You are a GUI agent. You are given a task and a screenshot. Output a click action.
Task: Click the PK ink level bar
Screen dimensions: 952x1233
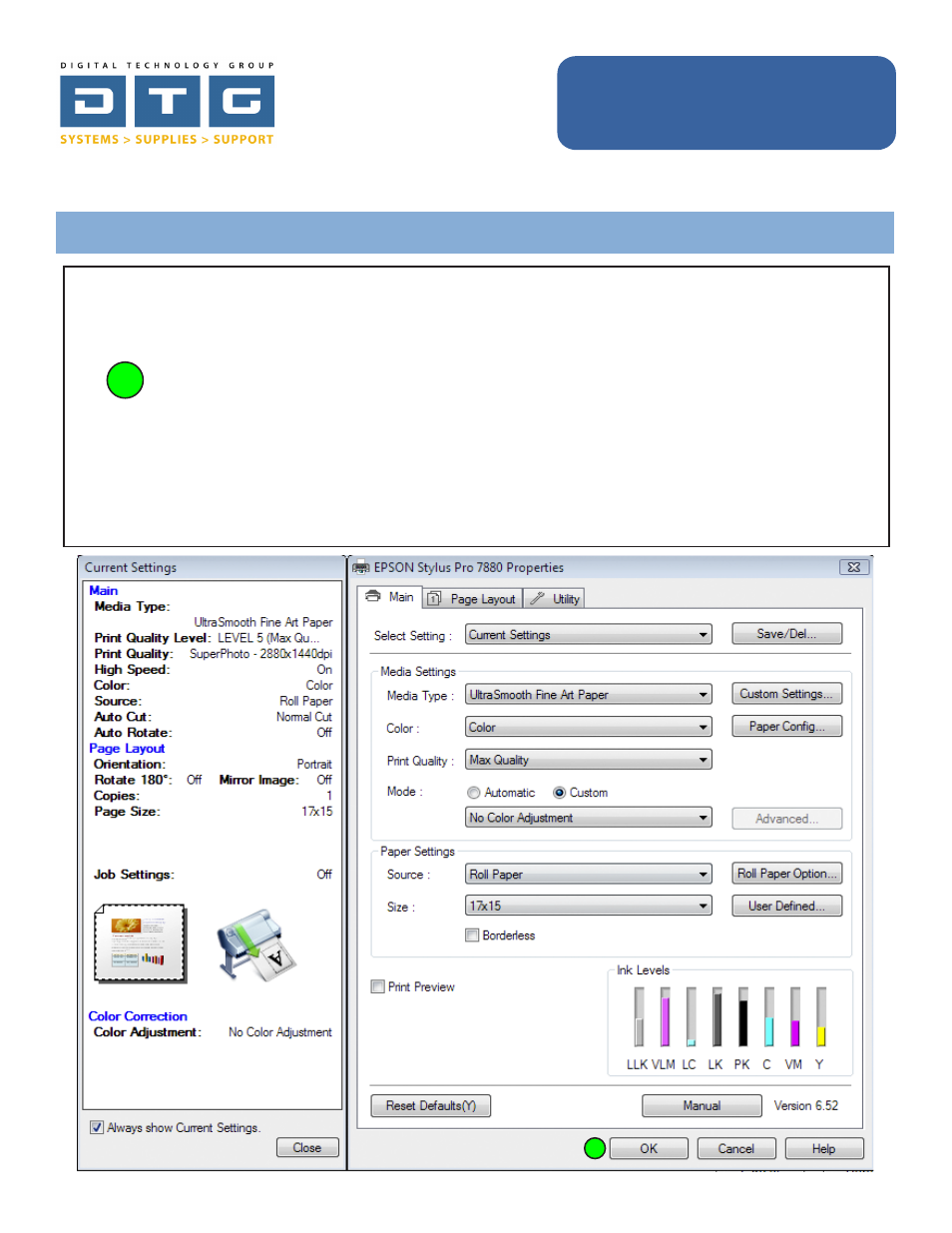pyautogui.click(x=742, y=1016)
